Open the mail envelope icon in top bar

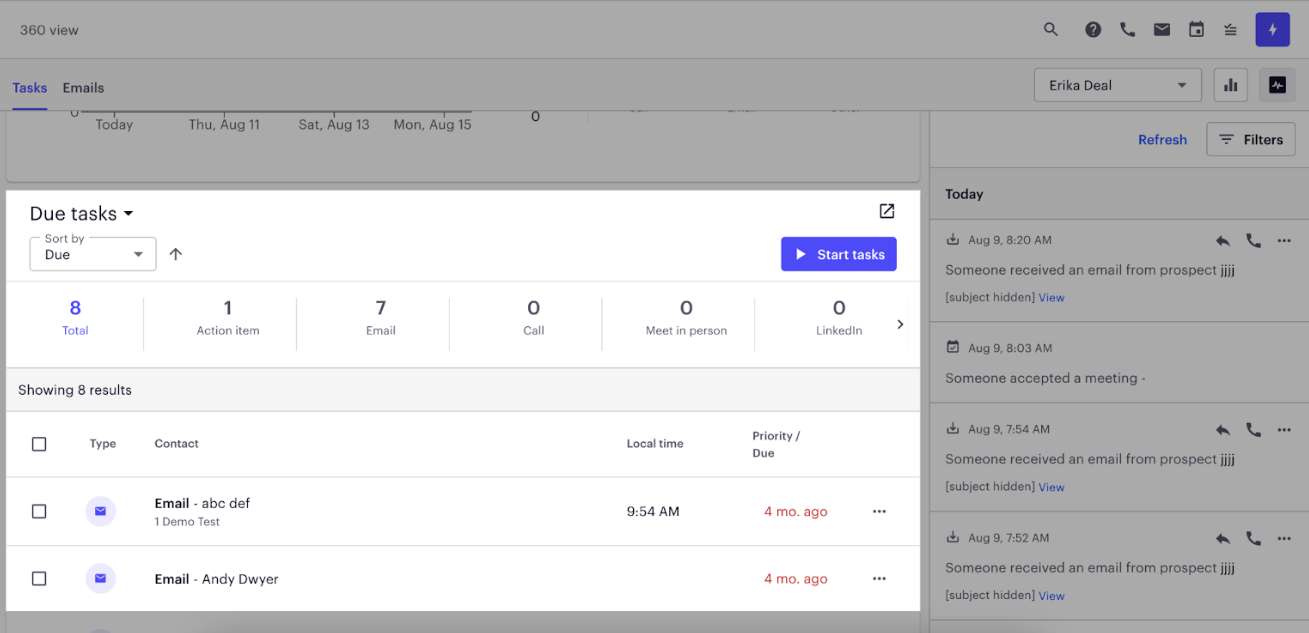(1162, 30)
